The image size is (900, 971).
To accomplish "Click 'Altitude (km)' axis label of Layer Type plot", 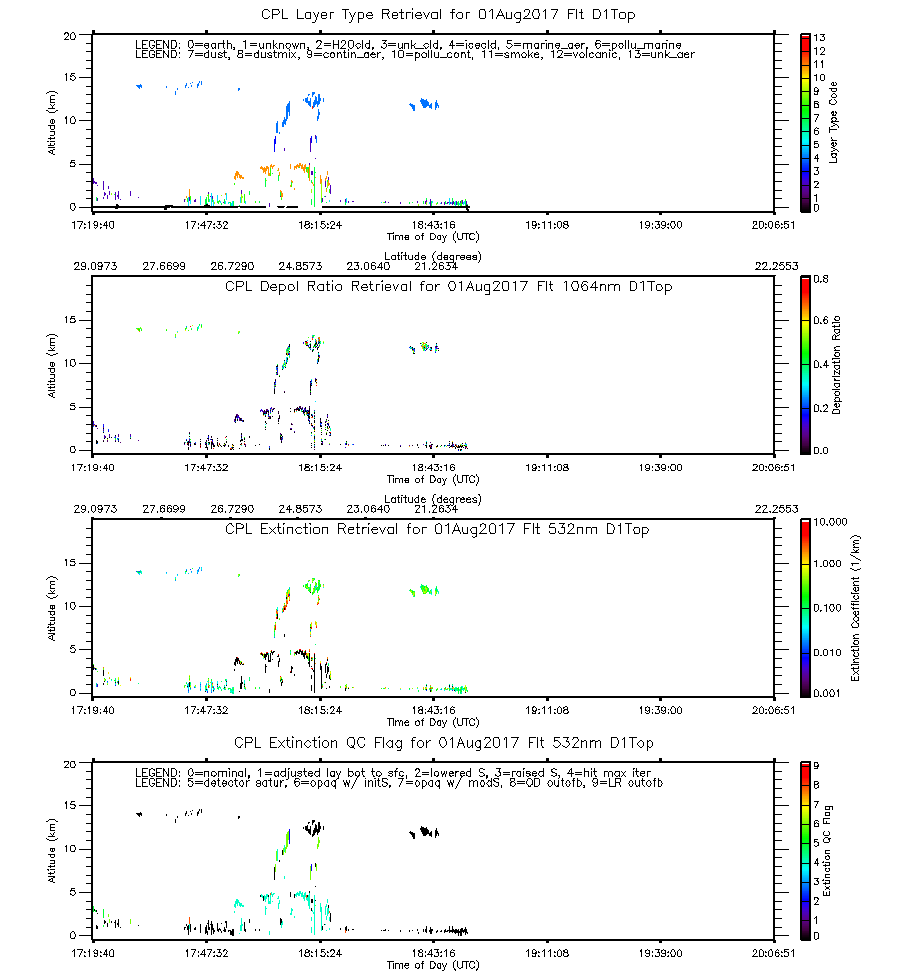I will (51, 123).
